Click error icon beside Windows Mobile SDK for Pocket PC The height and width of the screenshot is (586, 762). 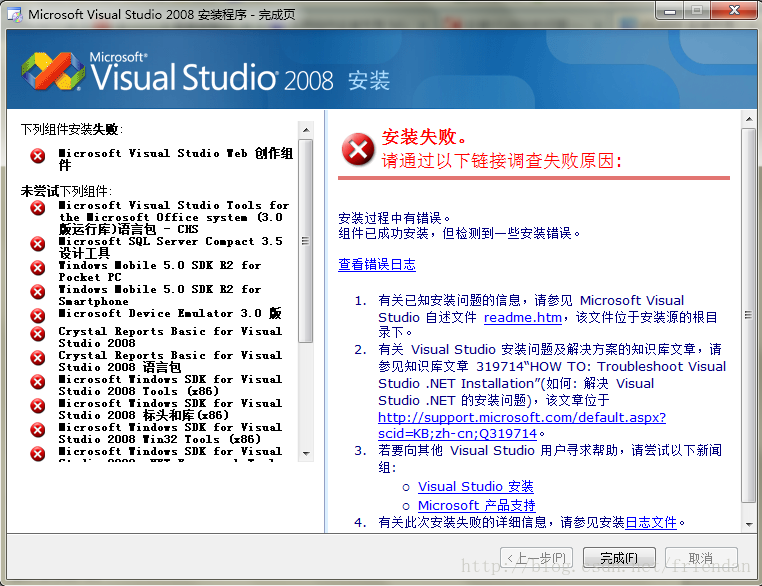point(37,268)
